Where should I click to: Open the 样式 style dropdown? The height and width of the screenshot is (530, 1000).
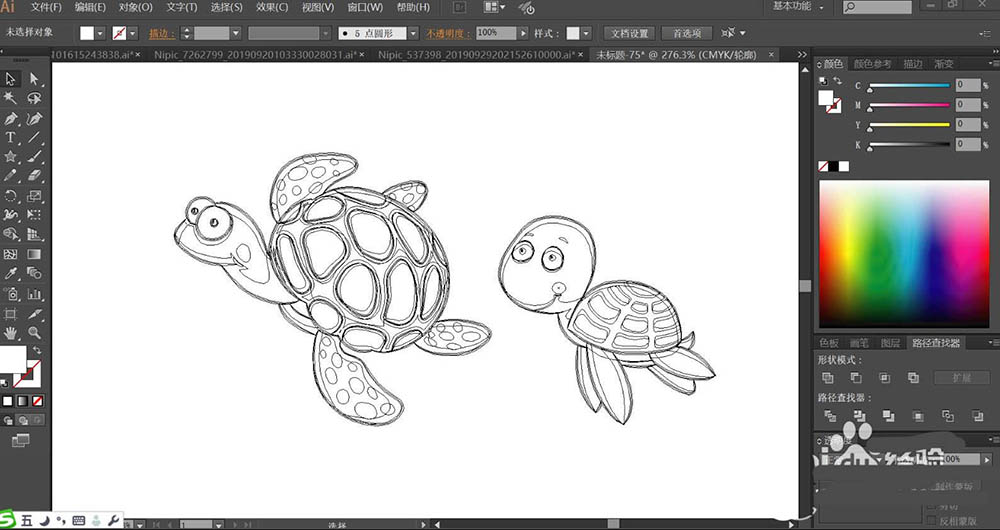tap(586, 33)
